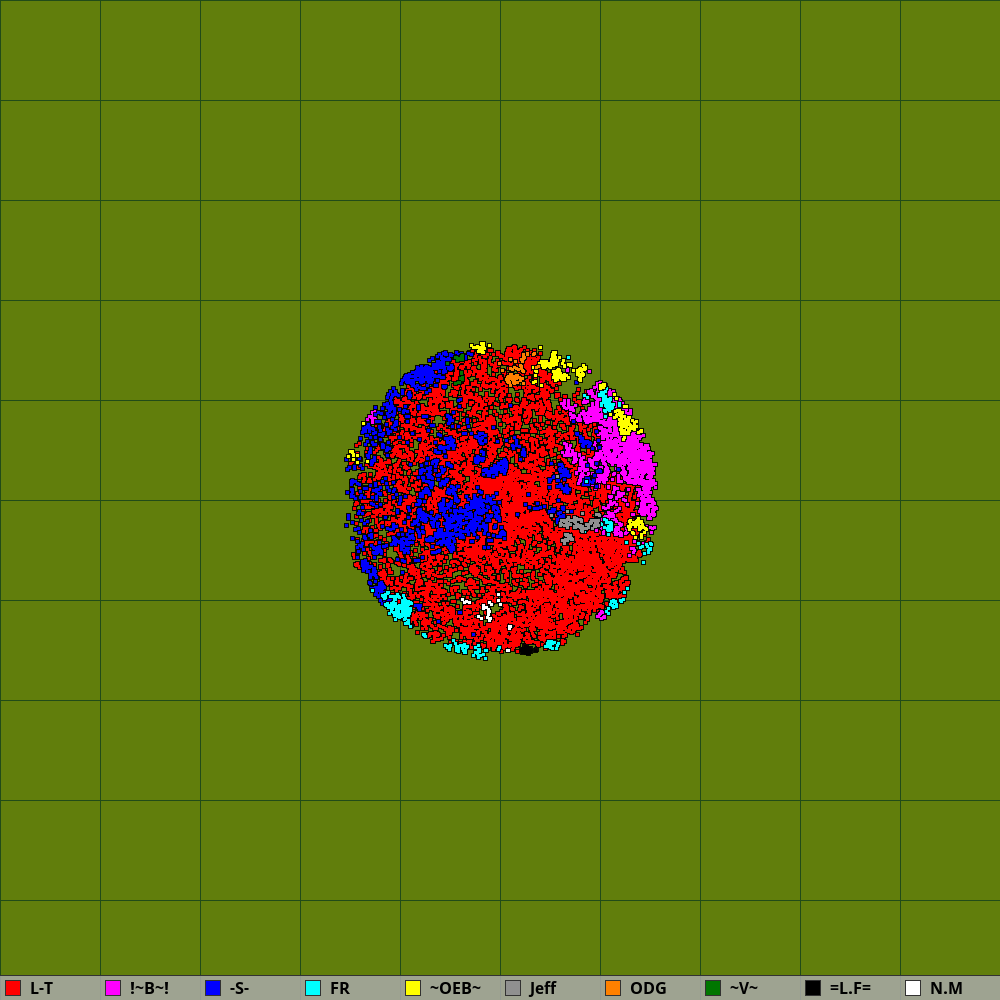The height and width of the screenshot is (1000, 1000).
Task: Click the gray Jeff legend swatch
Action: (x=513, y=988)
